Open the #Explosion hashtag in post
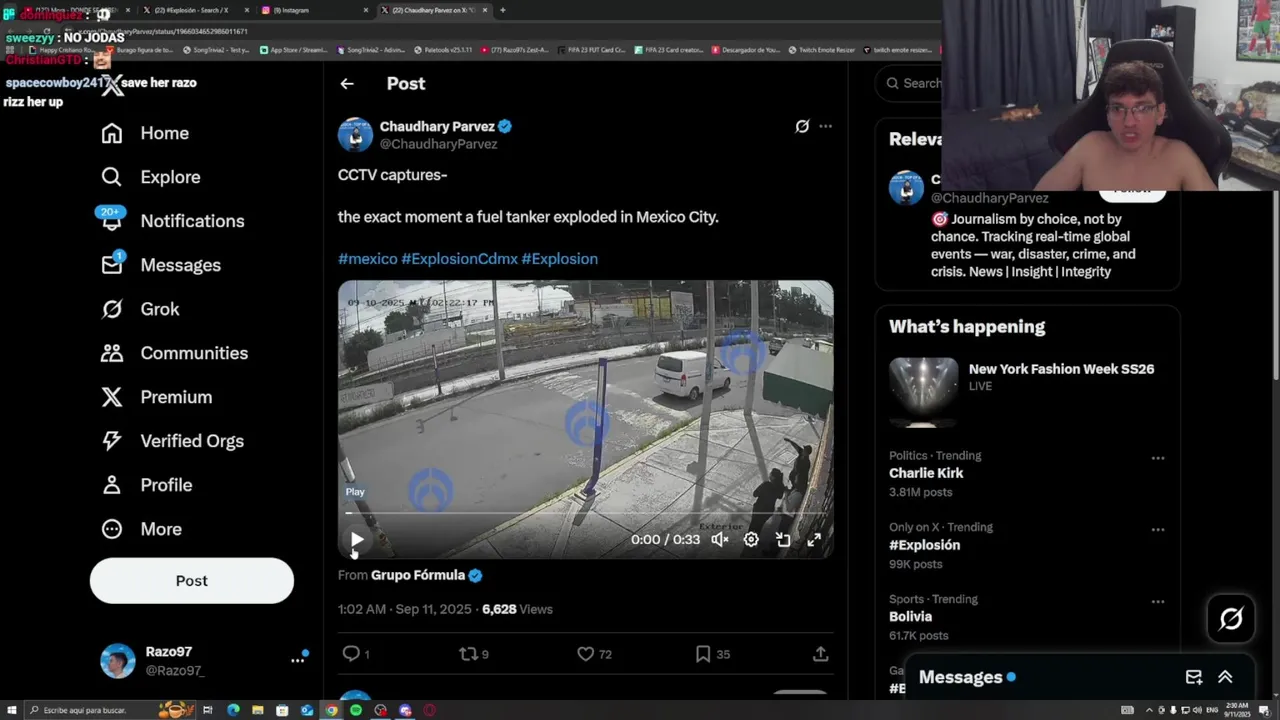Viewport: 1280px width, 720px height. pyautogui.click(x=559, y=259)
